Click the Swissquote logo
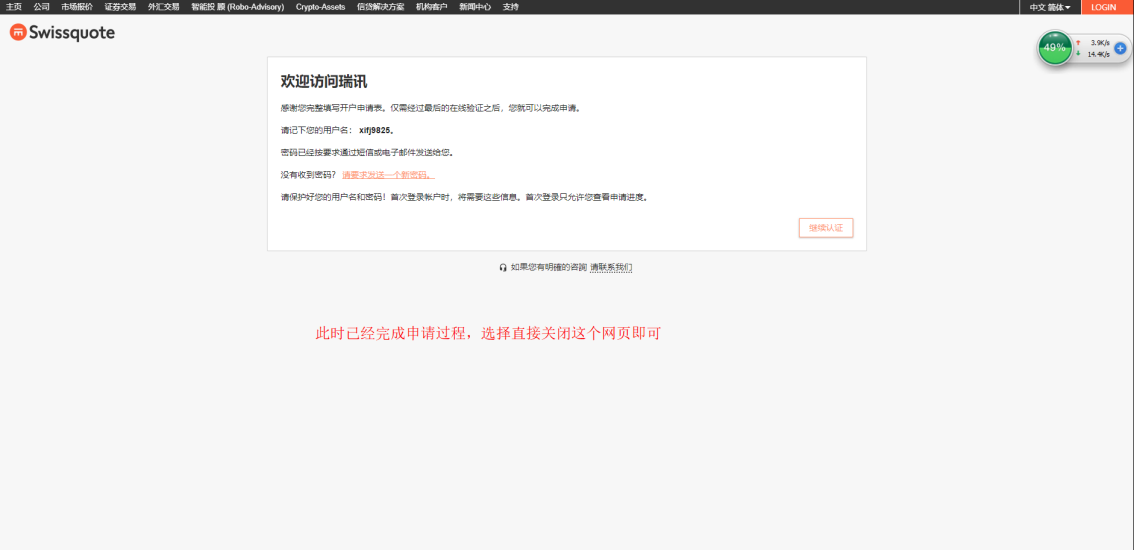This screenshot has width=1134, height=550. click(62, 33)
